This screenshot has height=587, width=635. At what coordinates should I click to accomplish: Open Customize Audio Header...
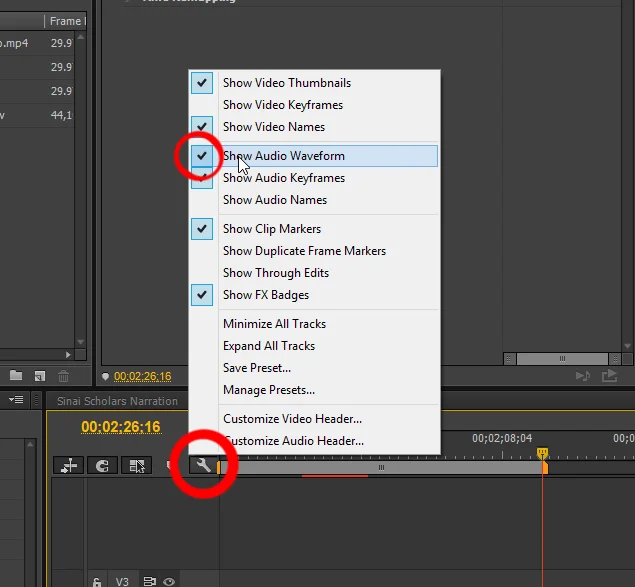(293, 441)
